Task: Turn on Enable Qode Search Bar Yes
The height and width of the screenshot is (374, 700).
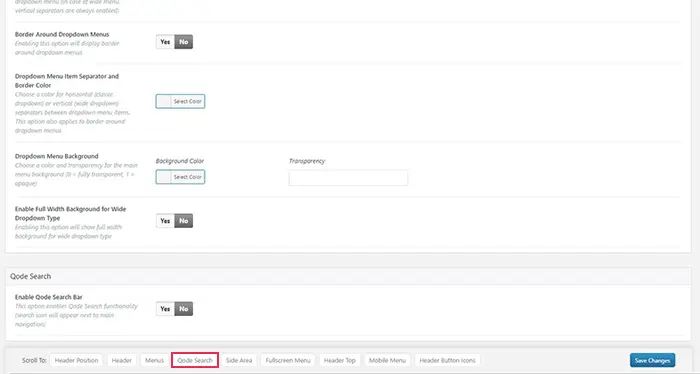Action: pyautogui.click(x=165, y=309)
